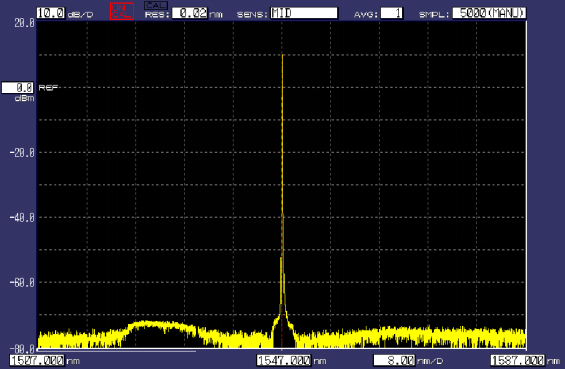Change the 8.00 nm/D span field
565x369 pixels.
point(395,360)
